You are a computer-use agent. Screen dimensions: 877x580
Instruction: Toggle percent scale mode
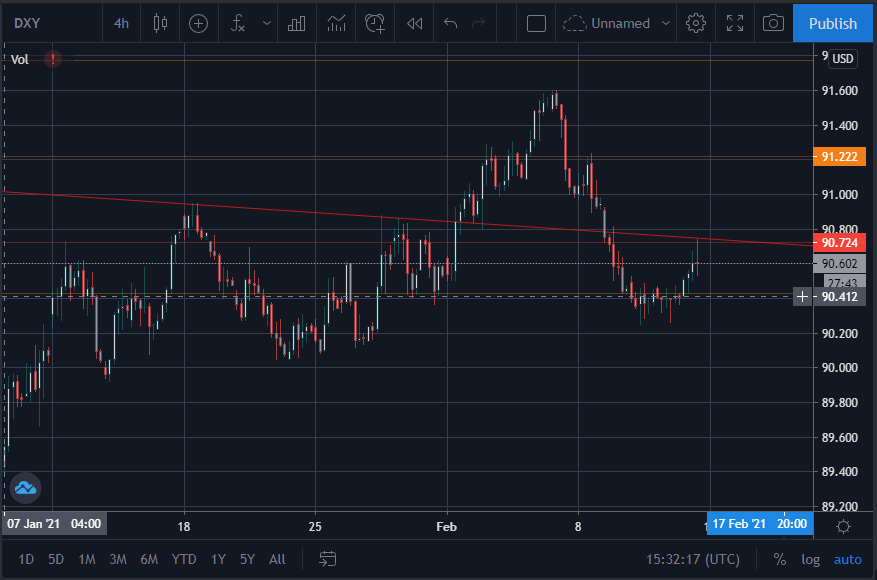779,559
